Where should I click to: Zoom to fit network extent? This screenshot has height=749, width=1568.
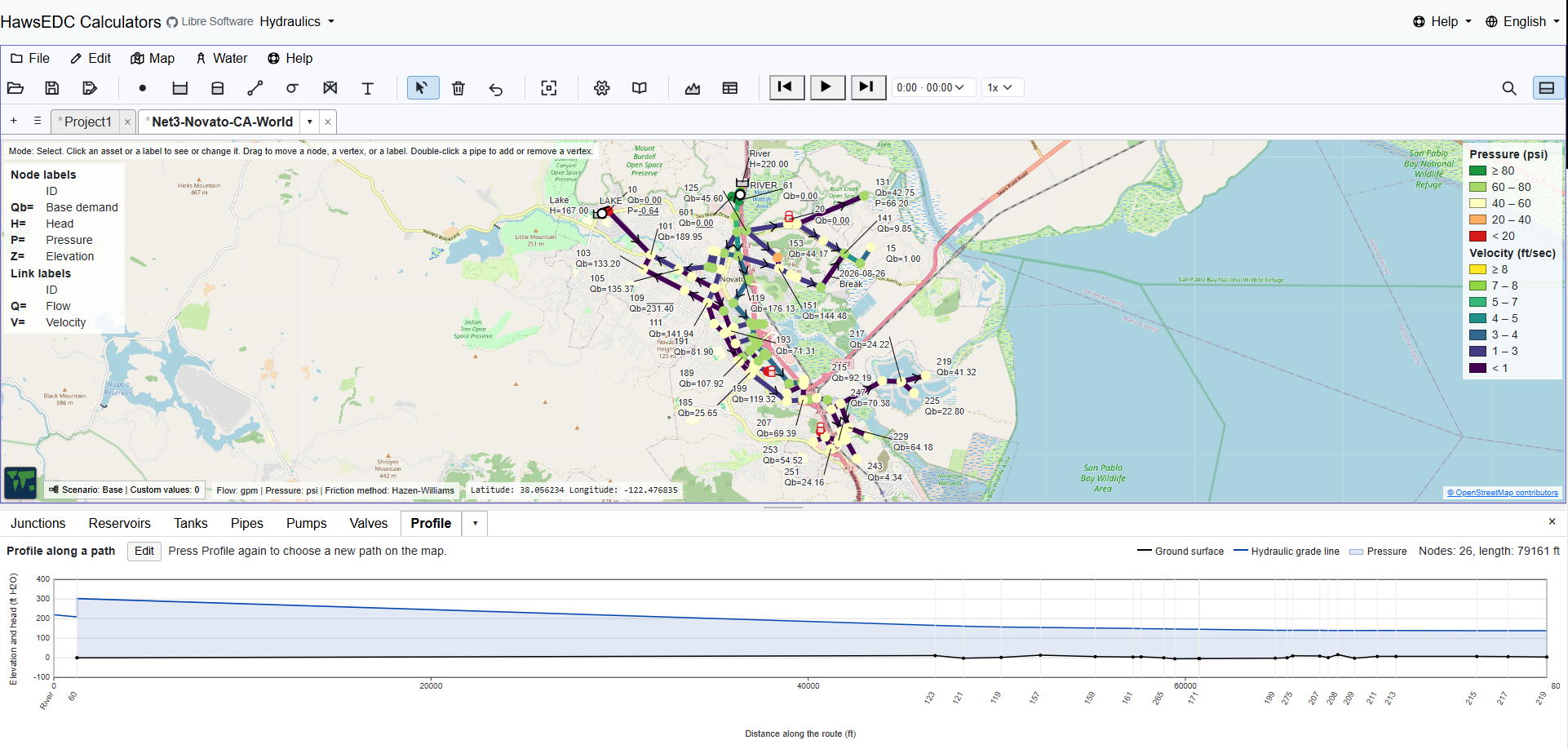click(549, 88)
